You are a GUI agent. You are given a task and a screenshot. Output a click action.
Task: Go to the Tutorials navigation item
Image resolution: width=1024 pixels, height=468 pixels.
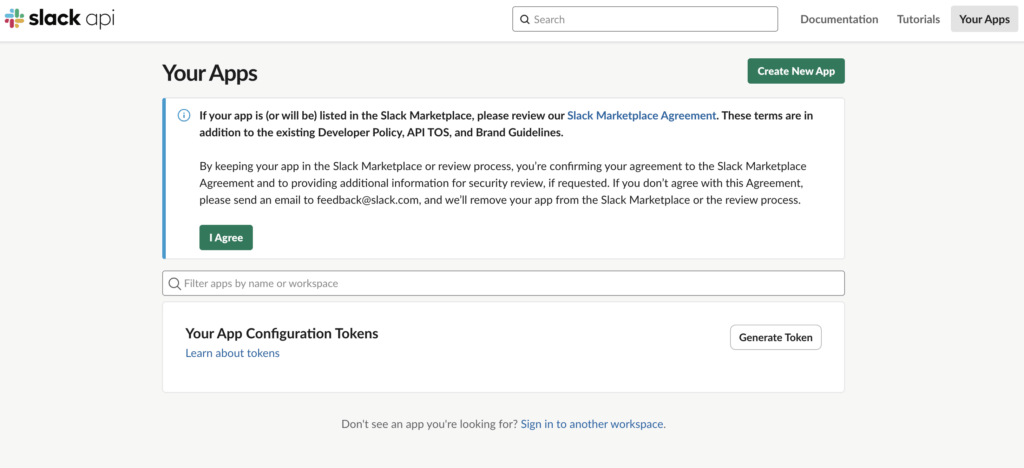pyautogui.click(x=918, y=20)
